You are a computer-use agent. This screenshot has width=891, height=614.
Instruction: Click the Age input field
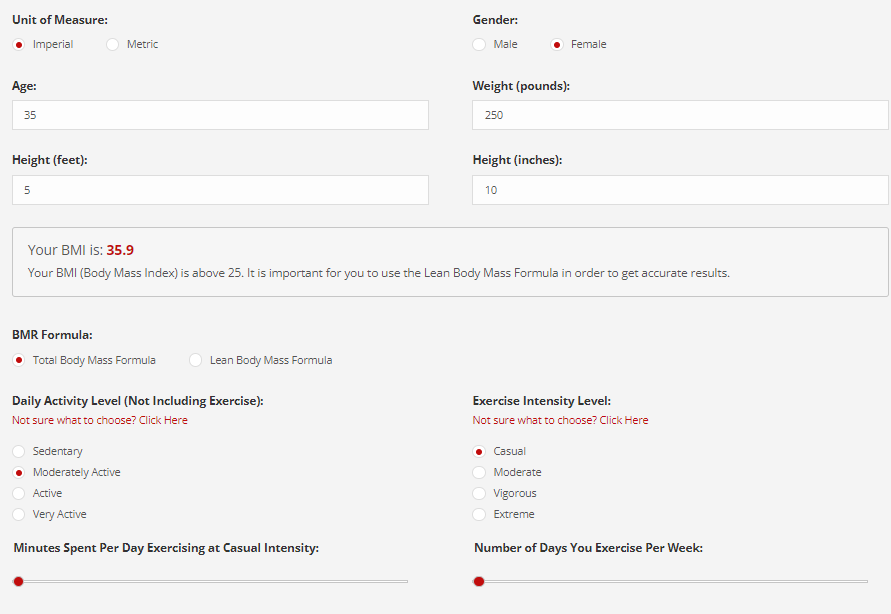point(220,115)
